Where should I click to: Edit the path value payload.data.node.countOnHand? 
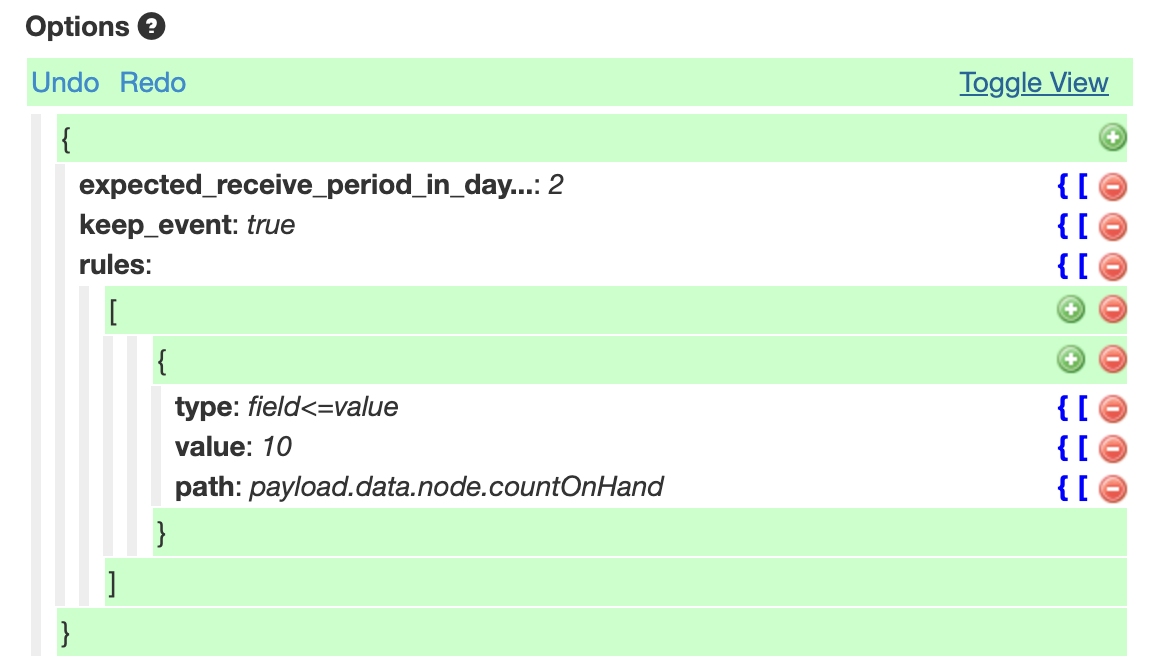(456, 486)
